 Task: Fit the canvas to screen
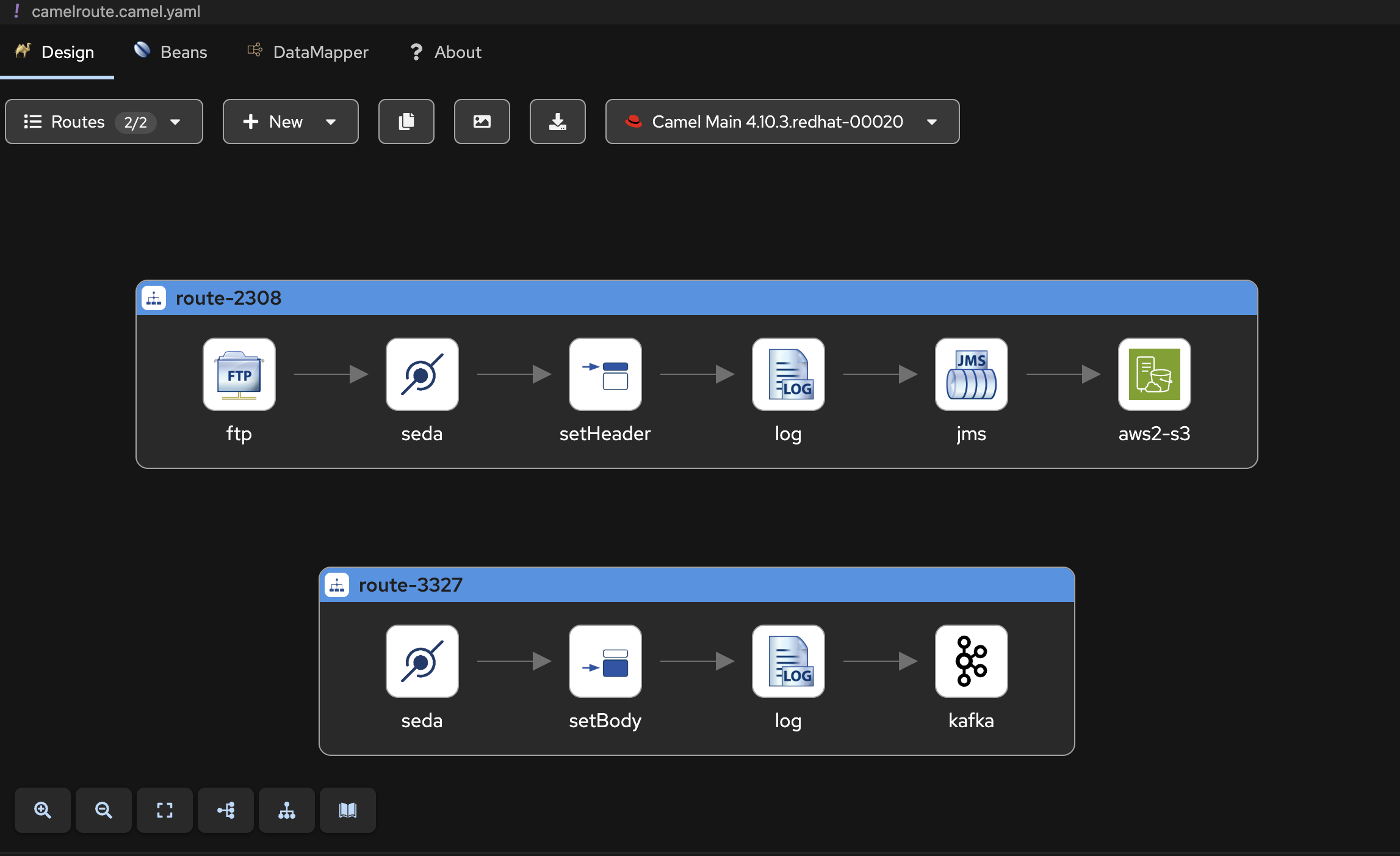[x=165, y=810]
